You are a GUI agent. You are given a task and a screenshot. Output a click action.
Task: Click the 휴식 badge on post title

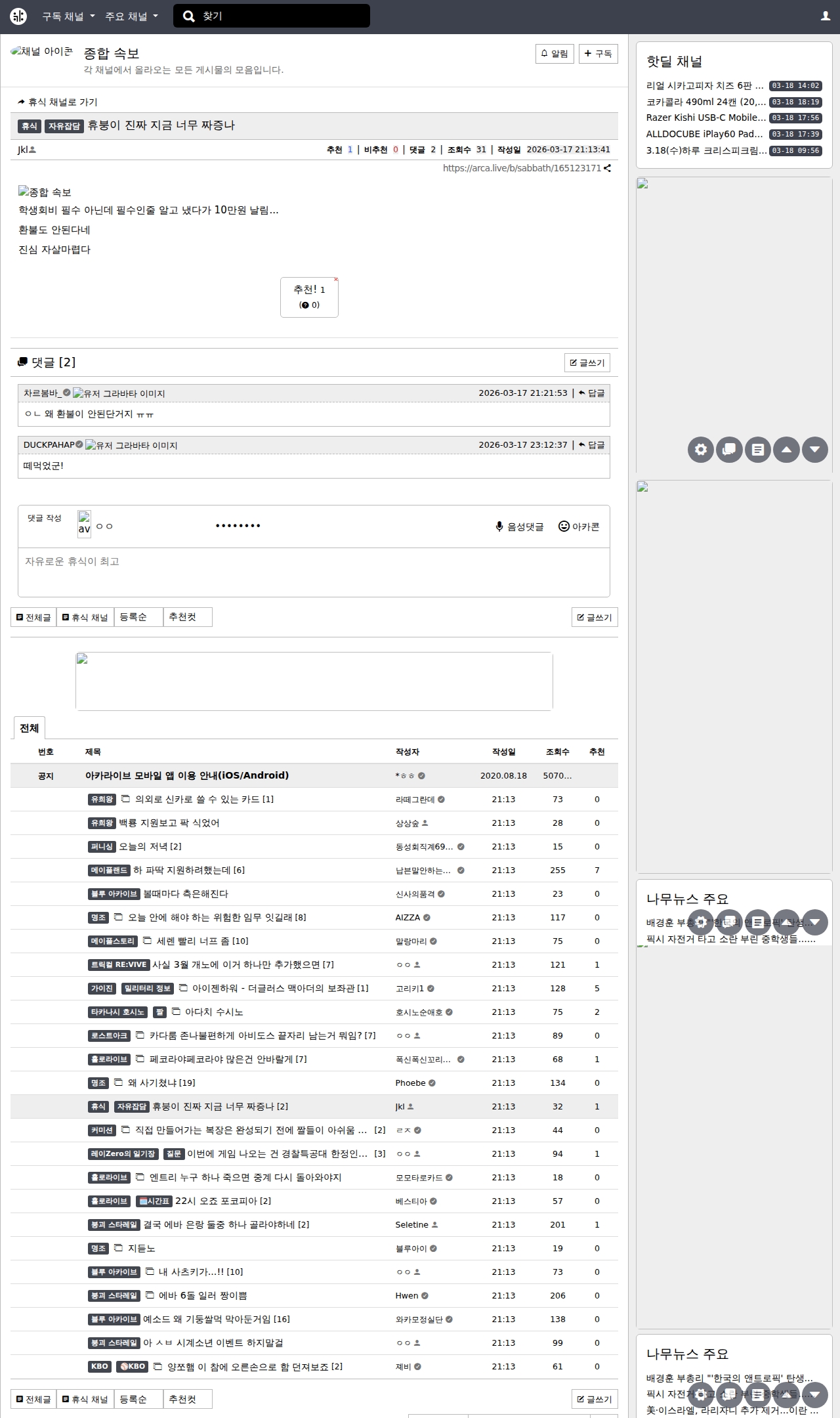[x=30, y=126]
